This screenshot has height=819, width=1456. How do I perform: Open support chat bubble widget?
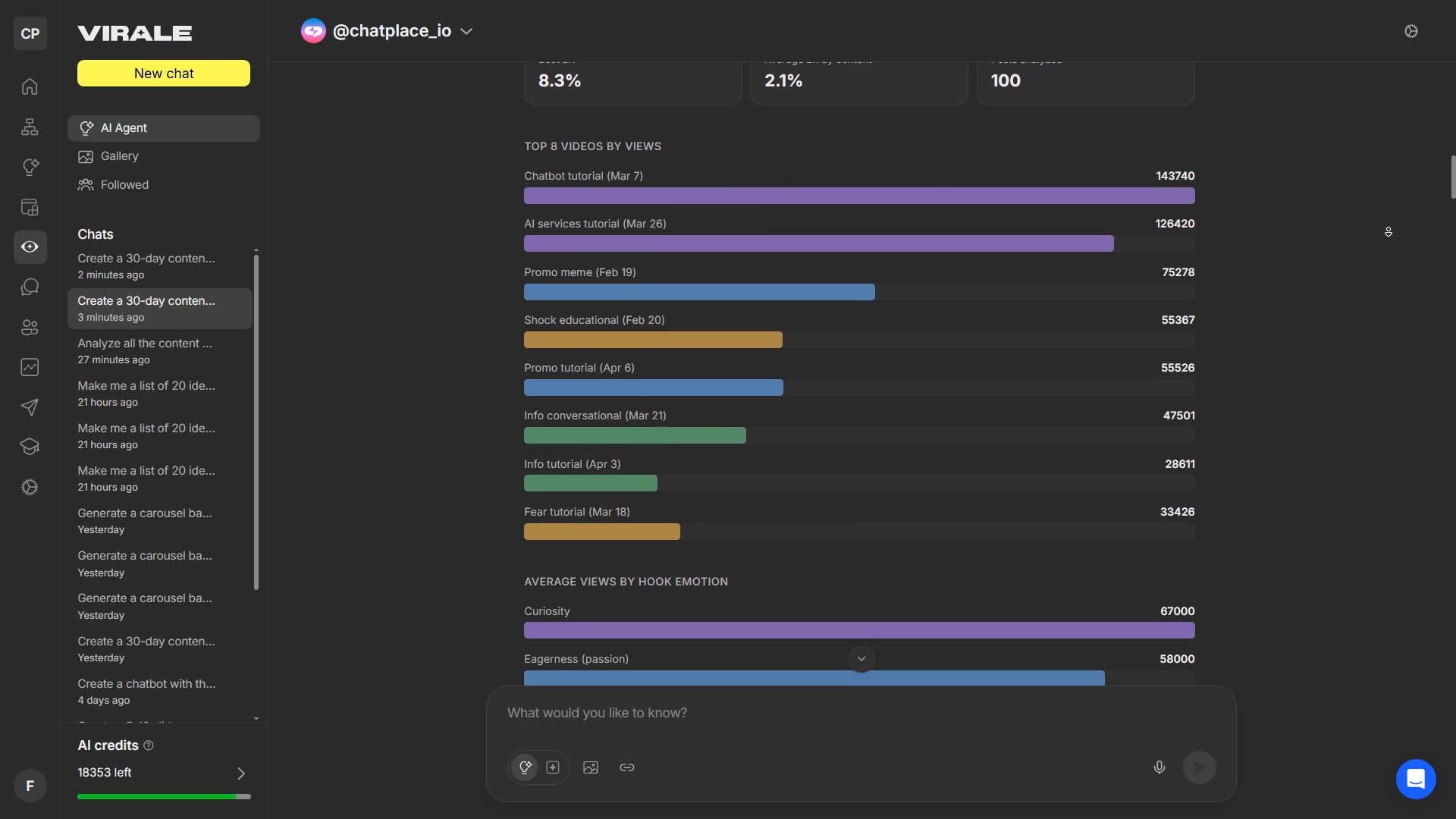(1416, 779)
